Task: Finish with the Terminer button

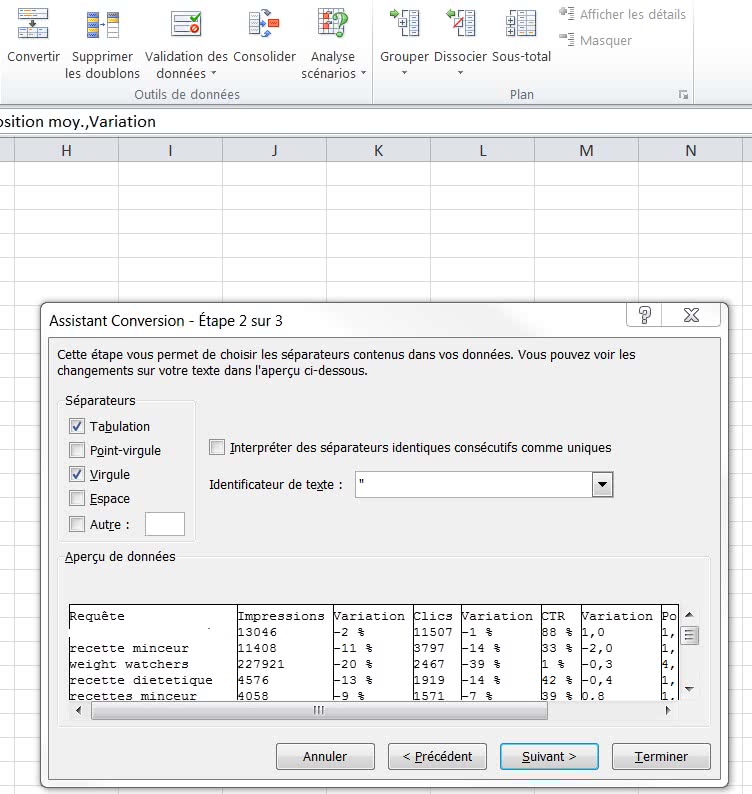Action: 661,757
